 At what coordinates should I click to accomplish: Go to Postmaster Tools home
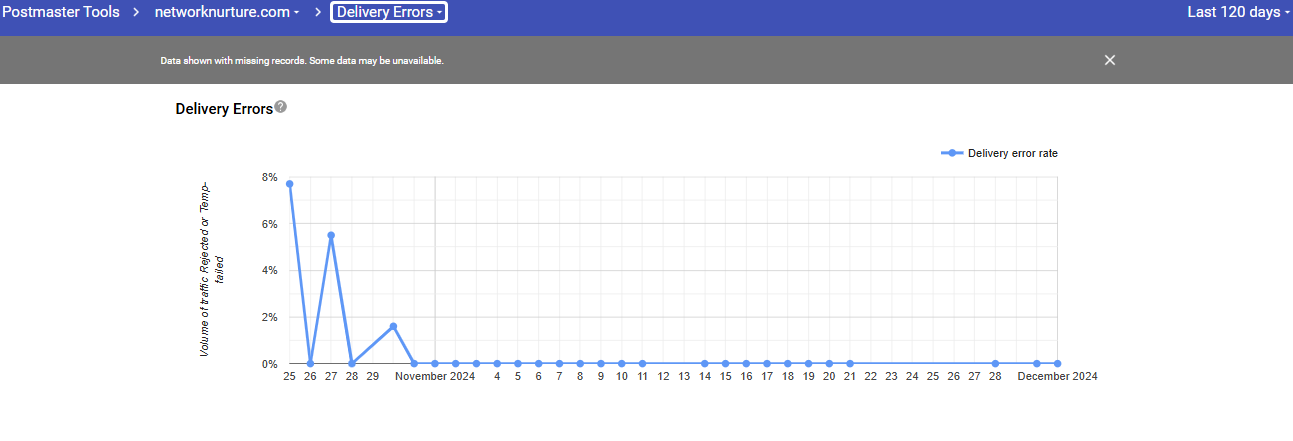tap(60, 12)
